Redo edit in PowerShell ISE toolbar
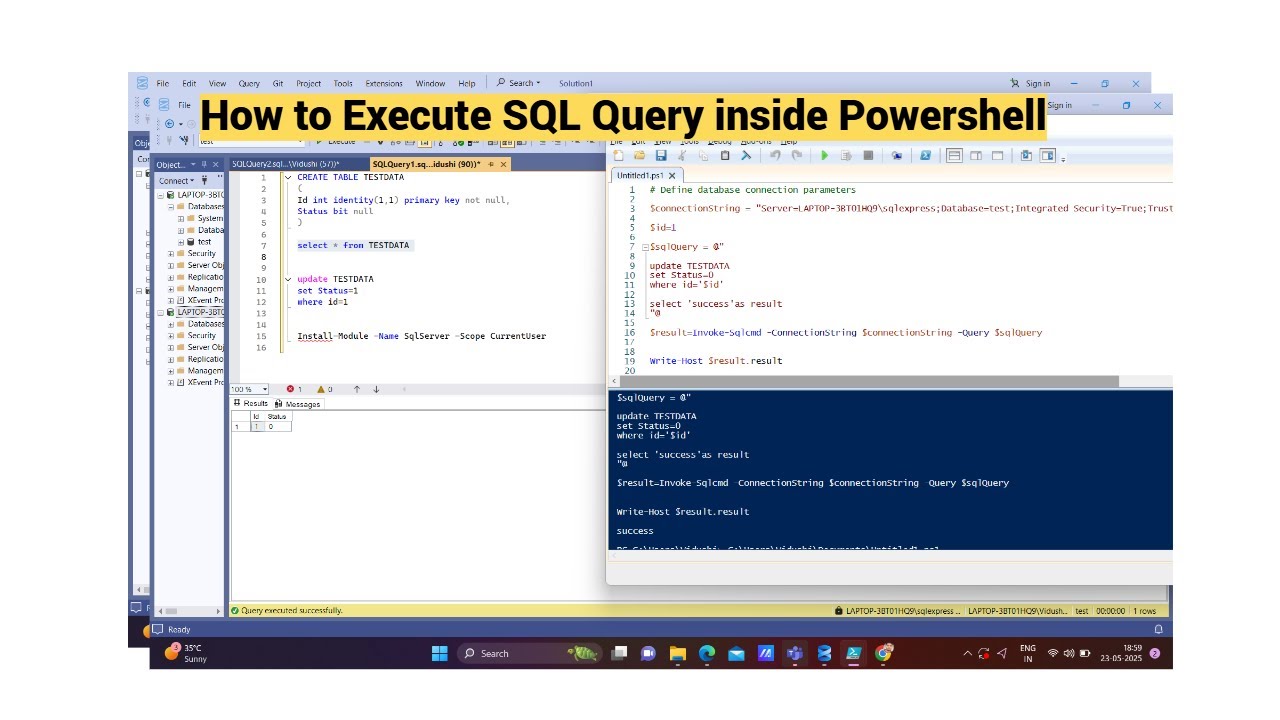 pos(797,155)
